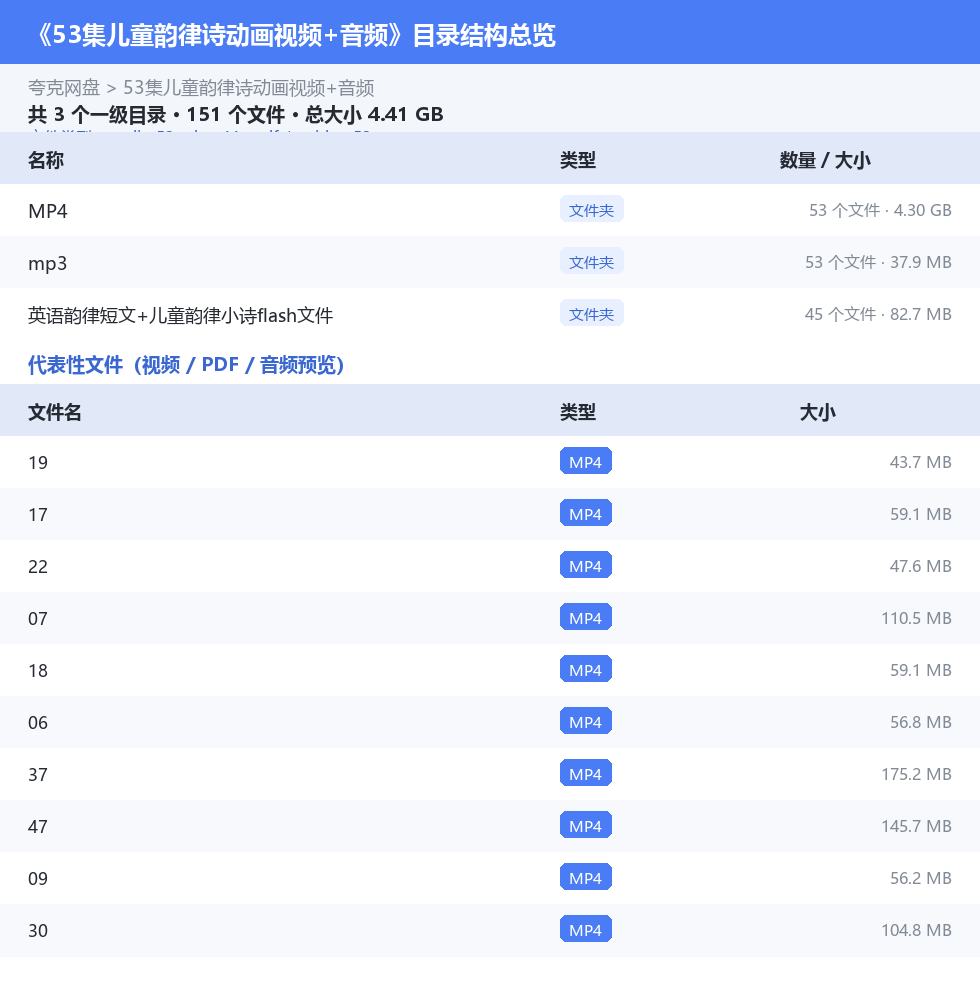This screenshot has height=988, width=980.
Task: Click 大小 header in the file table
Action: [817, 412]
